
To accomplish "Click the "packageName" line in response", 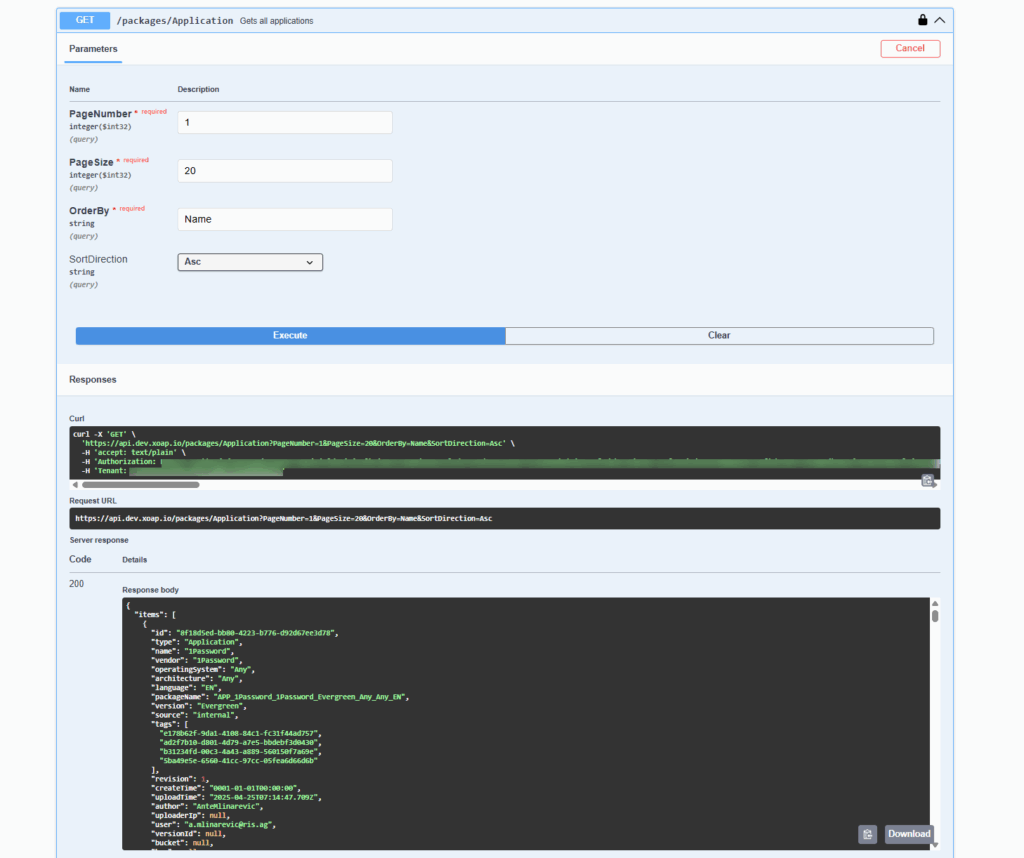I will pyautogui.click(x=280, y=697).
